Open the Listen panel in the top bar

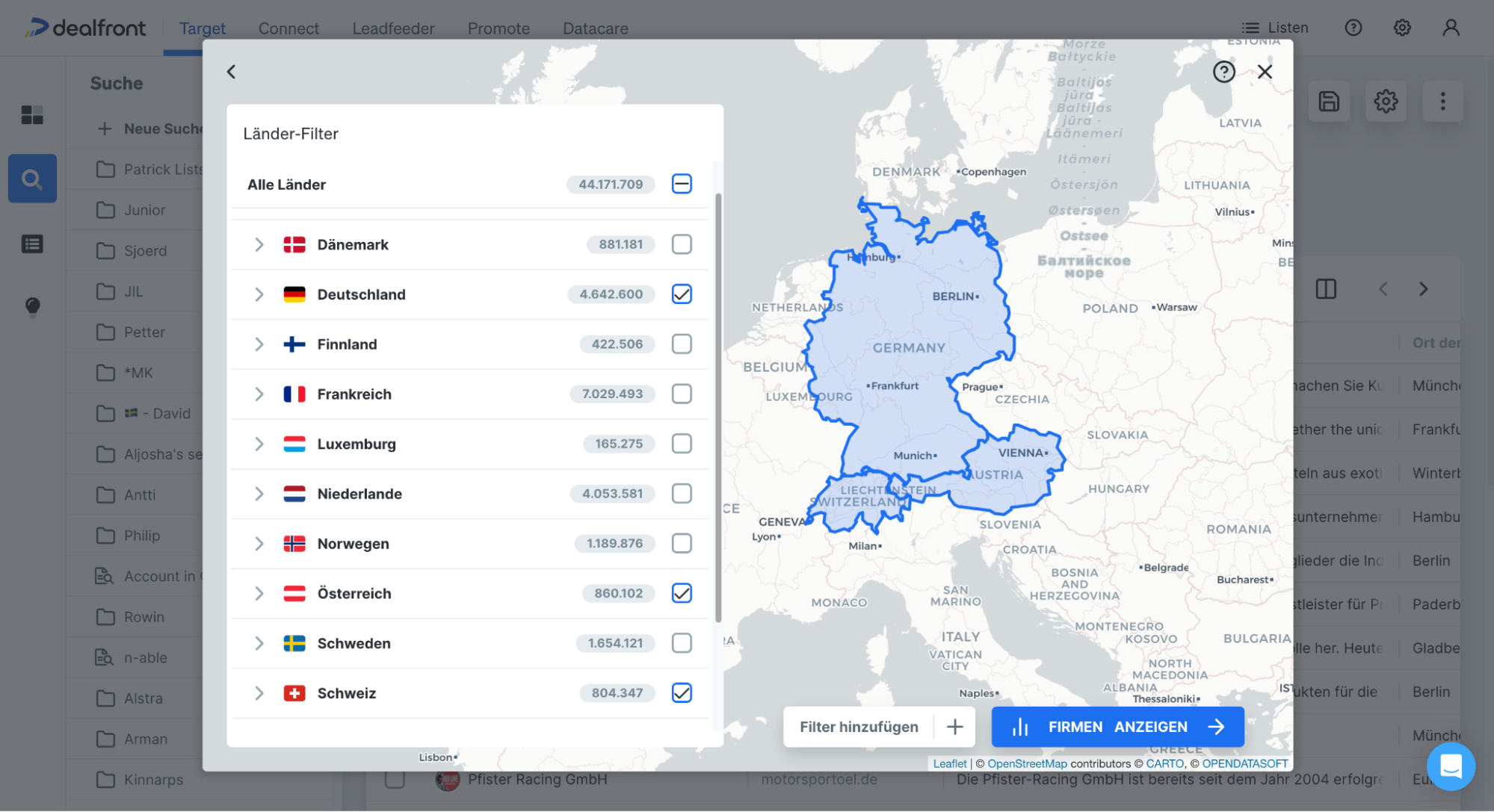coord(1275,28)
